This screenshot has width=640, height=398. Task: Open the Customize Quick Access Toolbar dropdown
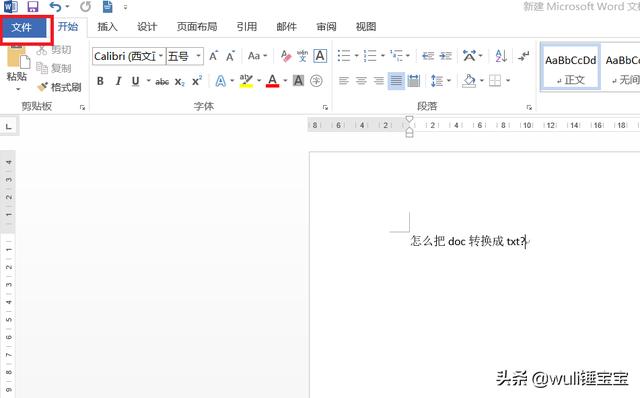[x=125, y=7]
